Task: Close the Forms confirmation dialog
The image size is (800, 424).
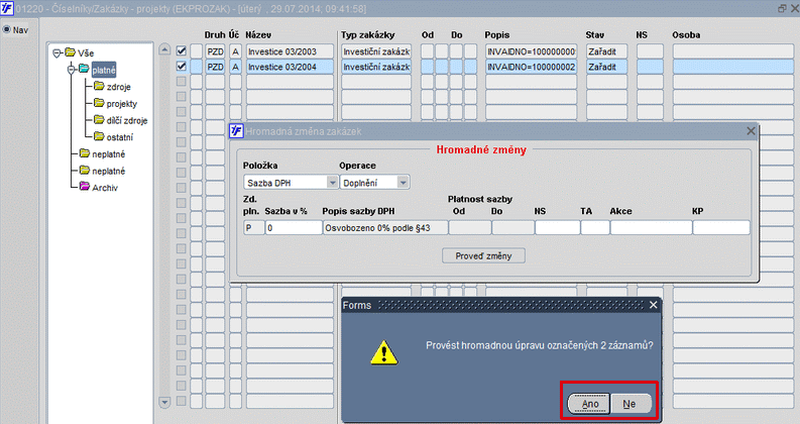Action: pos(653,305)
